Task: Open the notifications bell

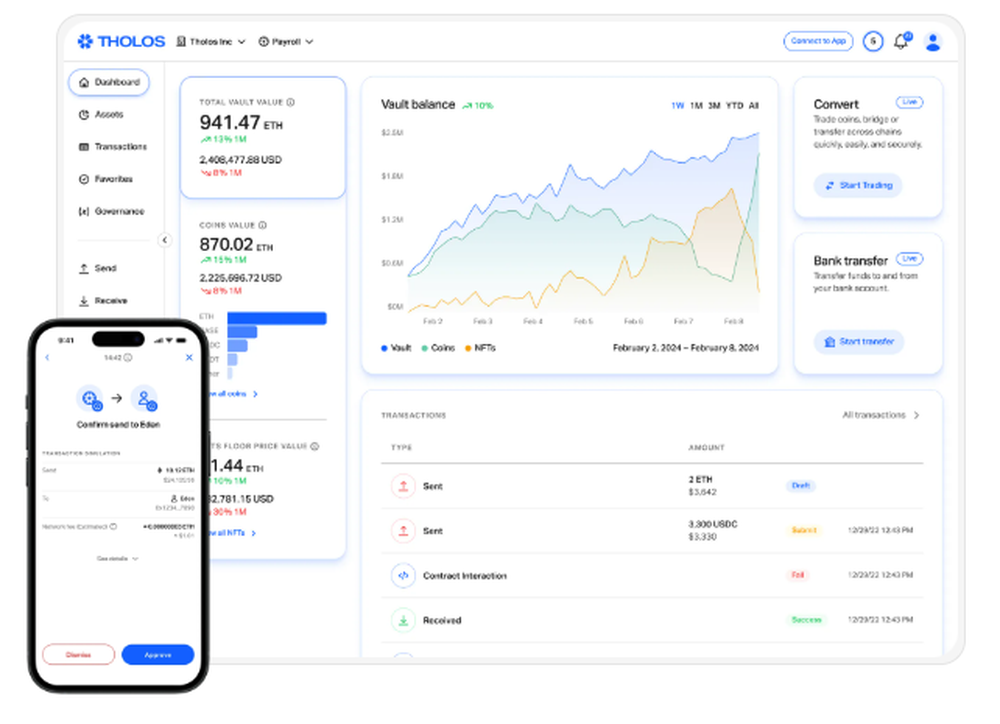Action: [902, 41]
